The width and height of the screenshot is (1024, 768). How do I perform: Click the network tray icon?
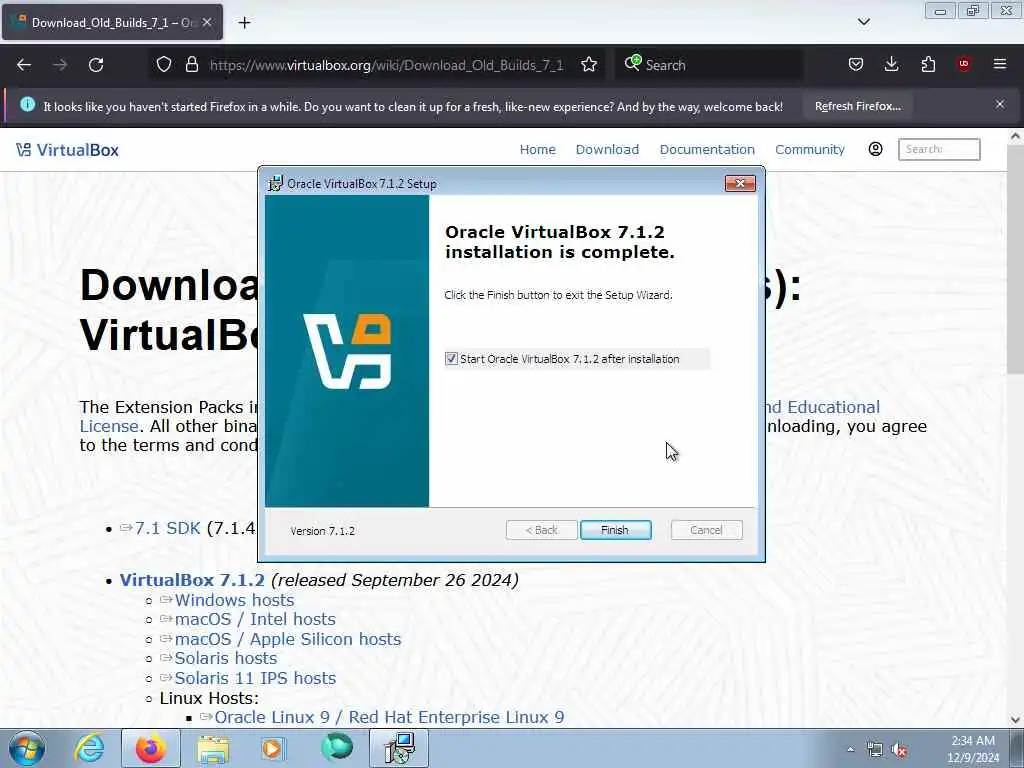pyautogui.click(x=874, y=750)
